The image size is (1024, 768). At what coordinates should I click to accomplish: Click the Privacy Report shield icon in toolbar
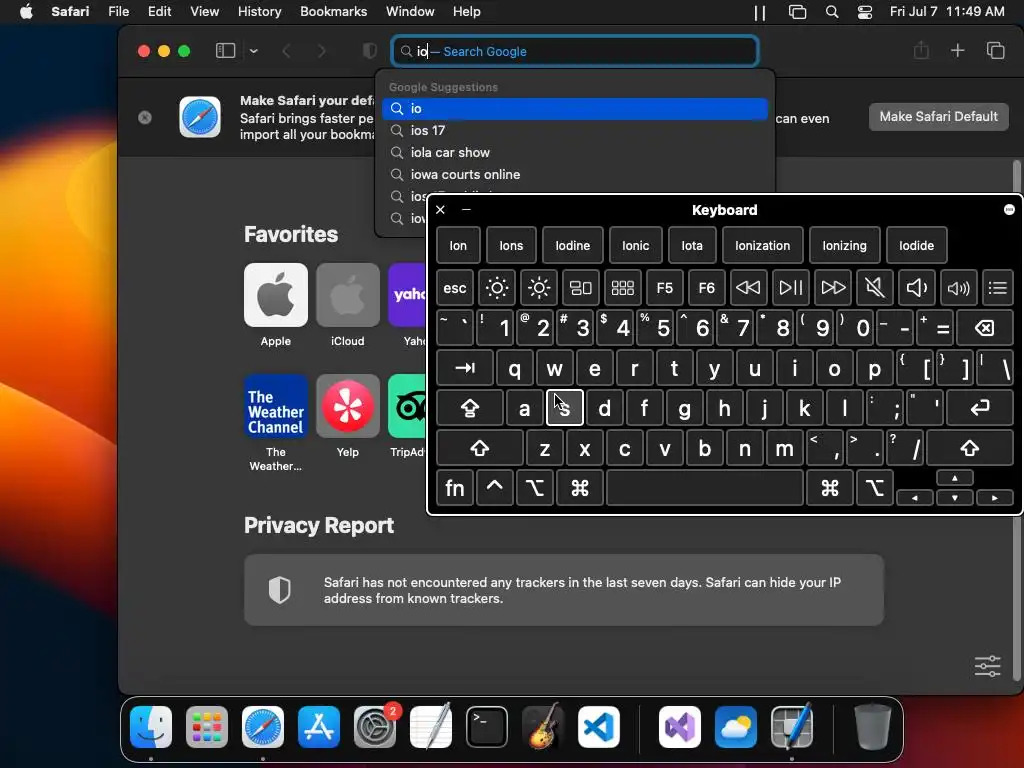click(370, 51)
